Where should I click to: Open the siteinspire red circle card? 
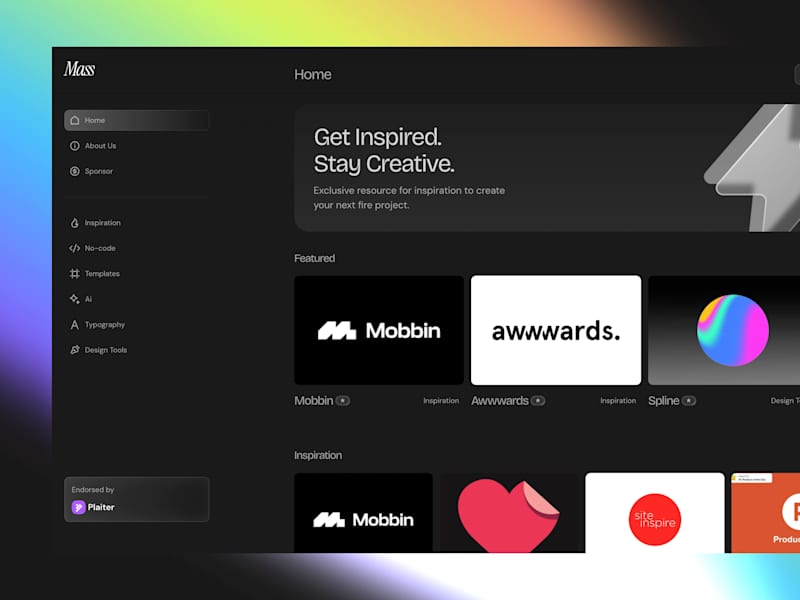(655, 513)
